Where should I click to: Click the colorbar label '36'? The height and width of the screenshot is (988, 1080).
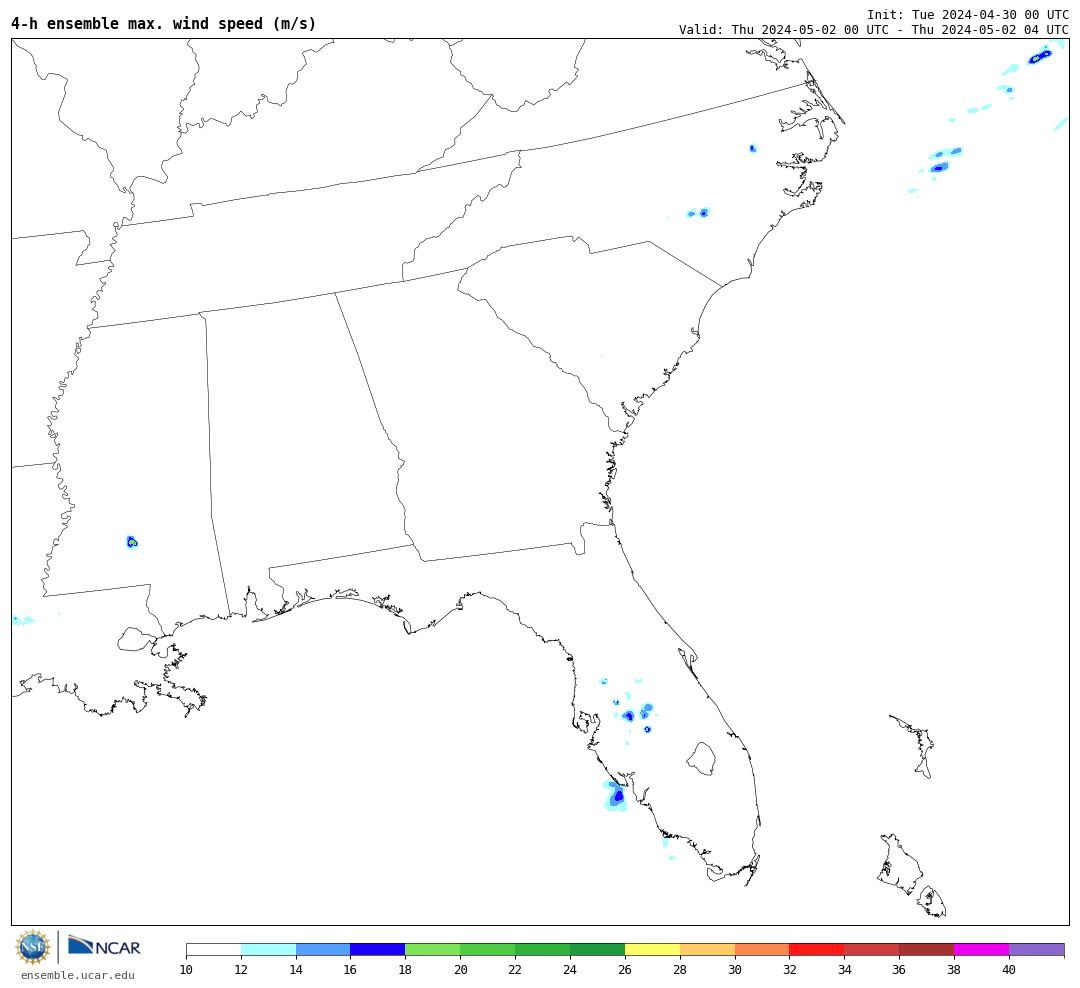click(x=900, y=970)
